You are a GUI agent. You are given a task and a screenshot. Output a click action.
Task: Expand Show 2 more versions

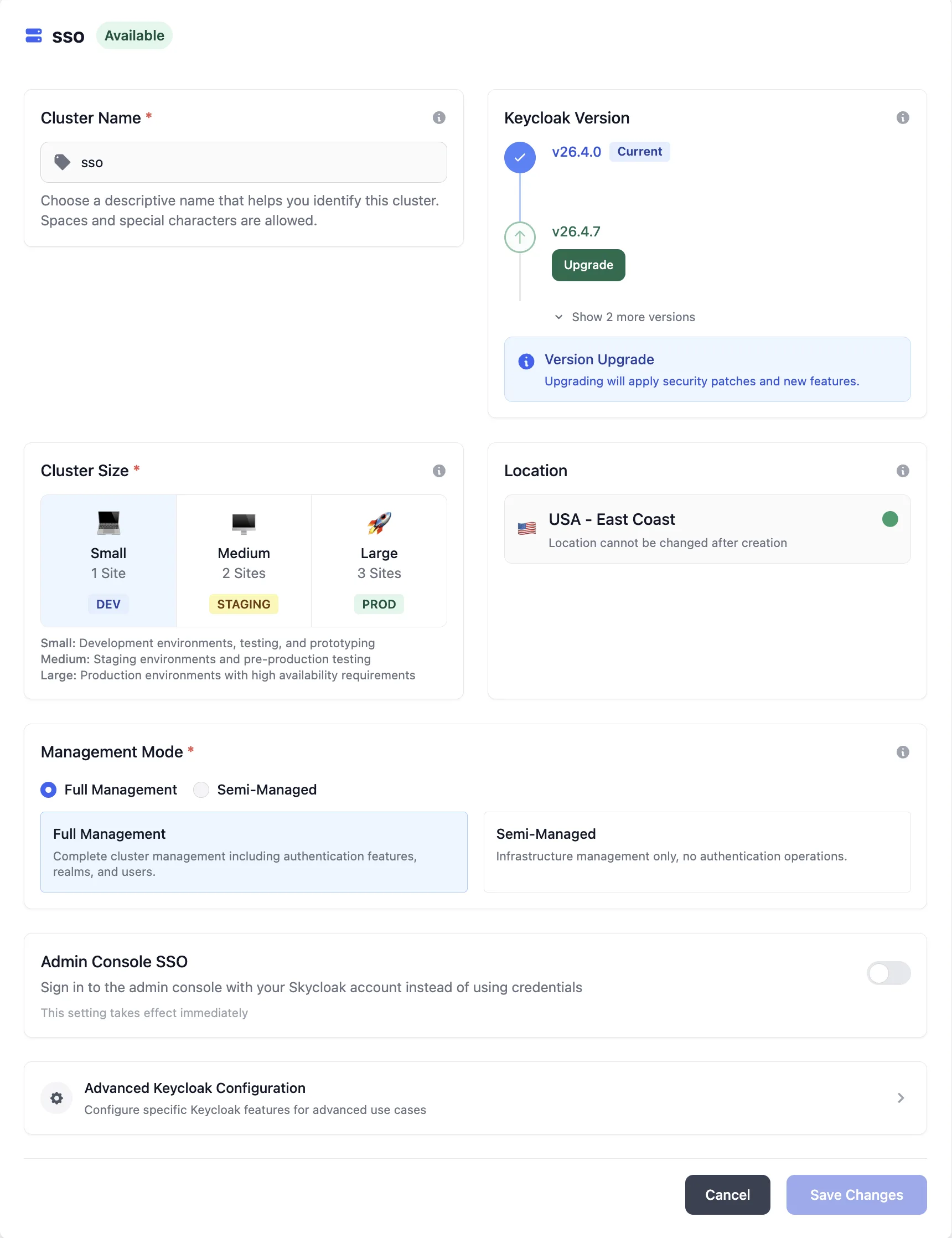[x=625, y=317]
